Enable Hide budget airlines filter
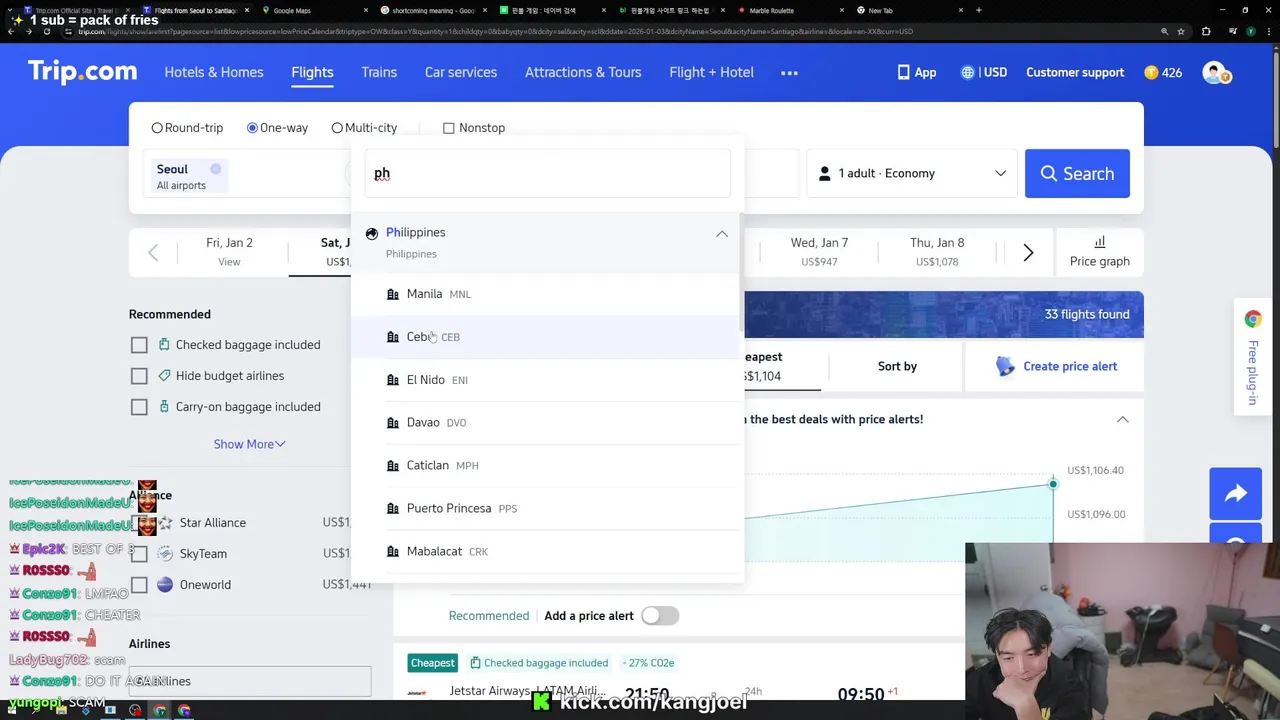Image resolution: width=1280 pixels, height=720 pixels. click(x=139, y=376)
